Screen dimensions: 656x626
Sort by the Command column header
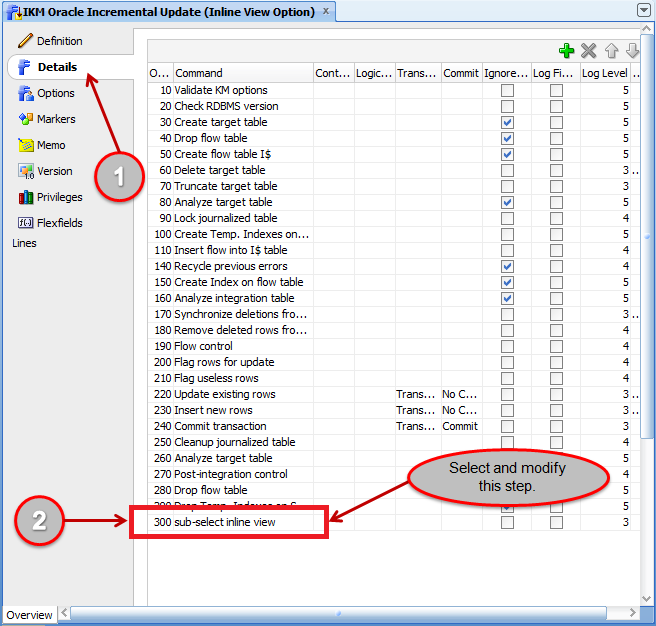pyautogui.click(x=241, y=73)
